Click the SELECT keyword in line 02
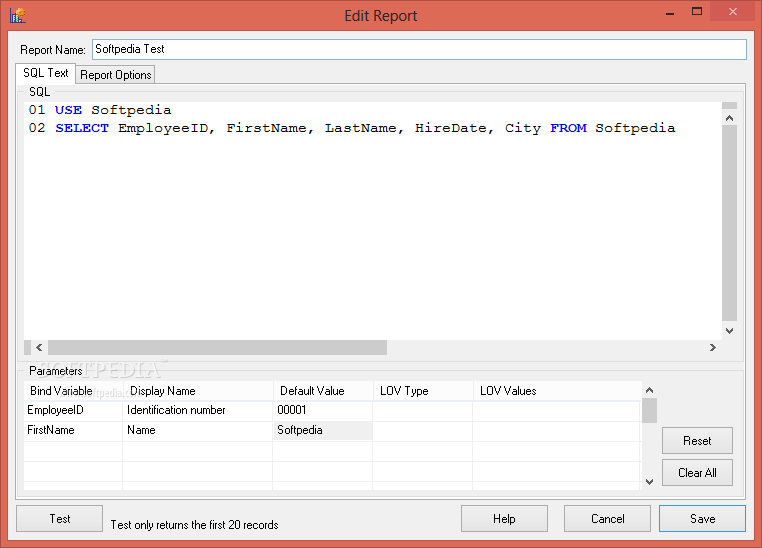Screen dimensions: 762x548 click(82, 128)
